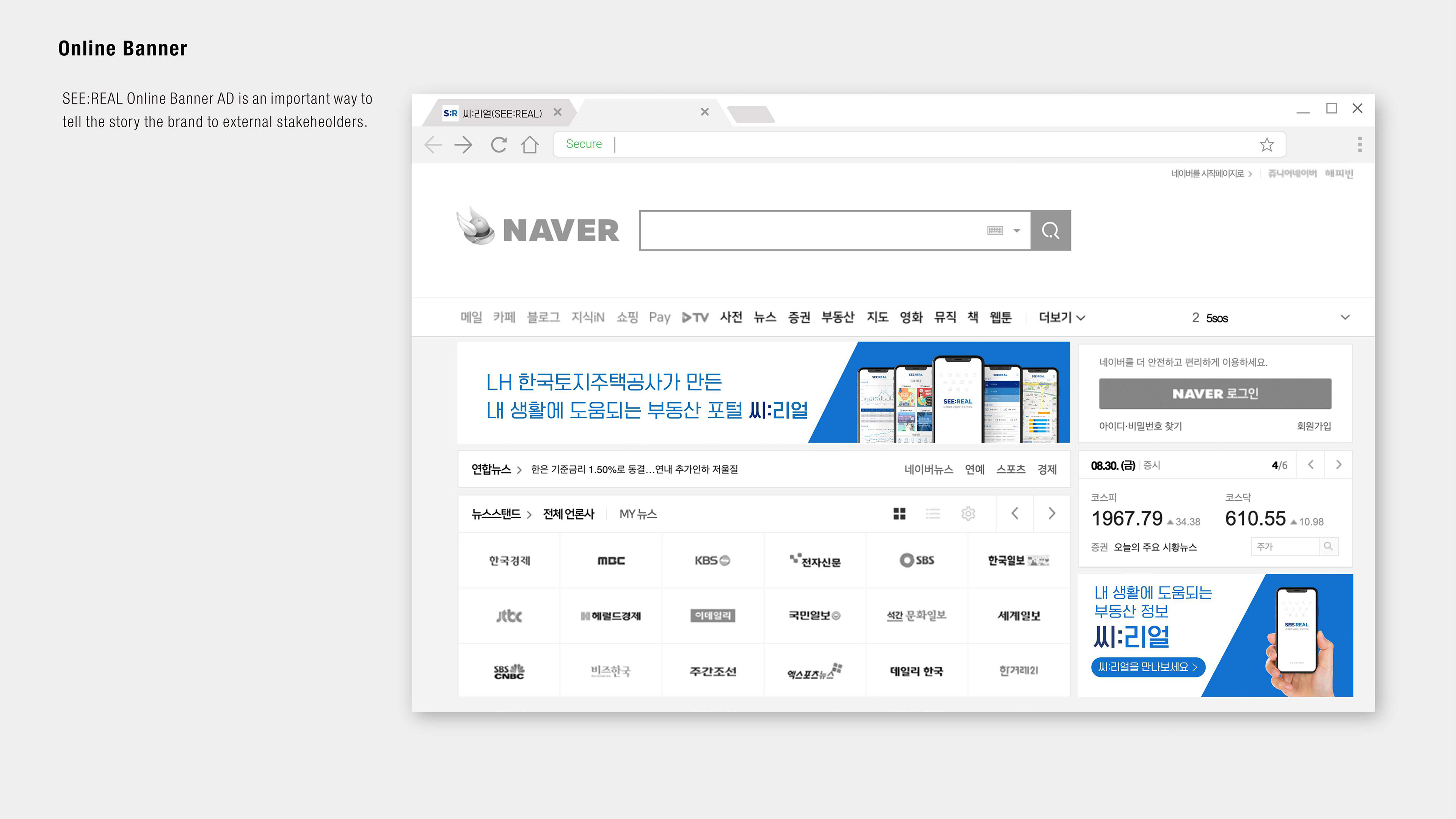Image resolution: width=1456 pixels, height=819 pixels.
Task: Show previous stock widget card
Action: (1311, 464)
